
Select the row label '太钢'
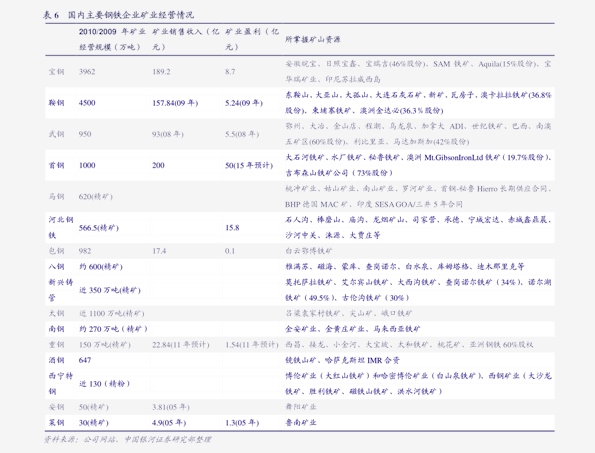pos(57,313)
